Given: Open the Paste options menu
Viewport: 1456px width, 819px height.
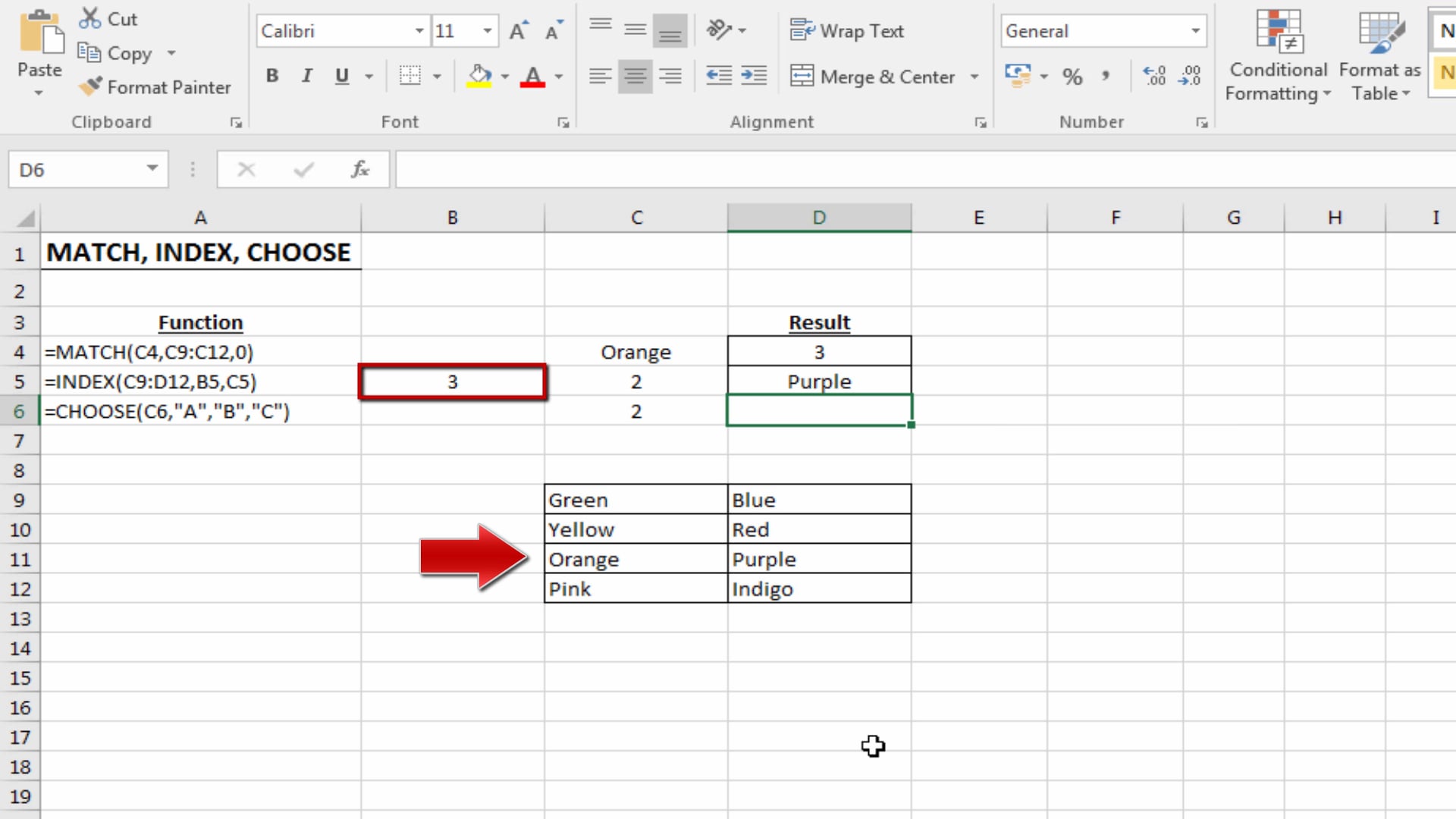Looking at the screenshot, I should pyautogui.click(x=39, y=93).
